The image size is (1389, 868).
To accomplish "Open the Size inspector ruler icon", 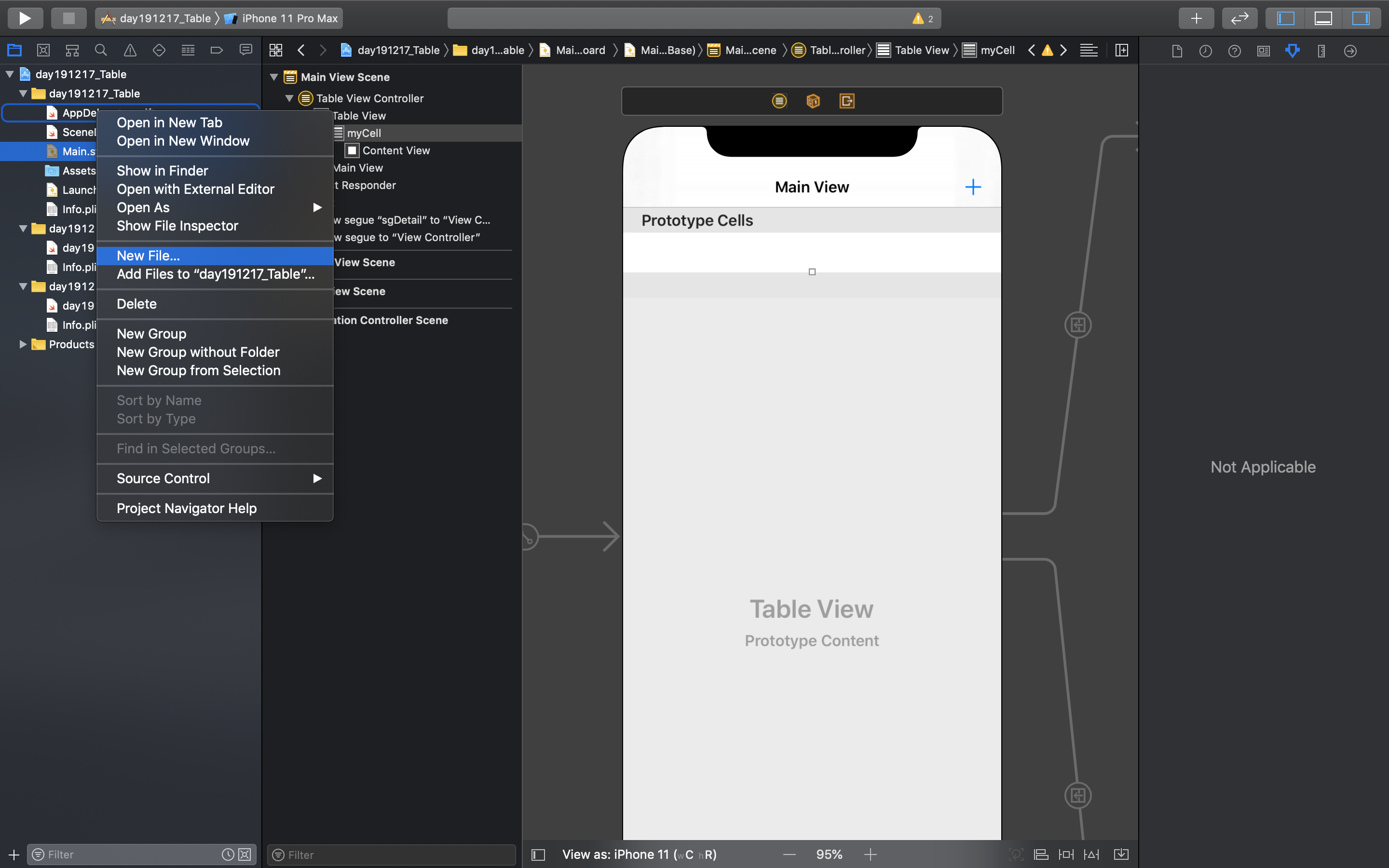I will (1321, 51).
